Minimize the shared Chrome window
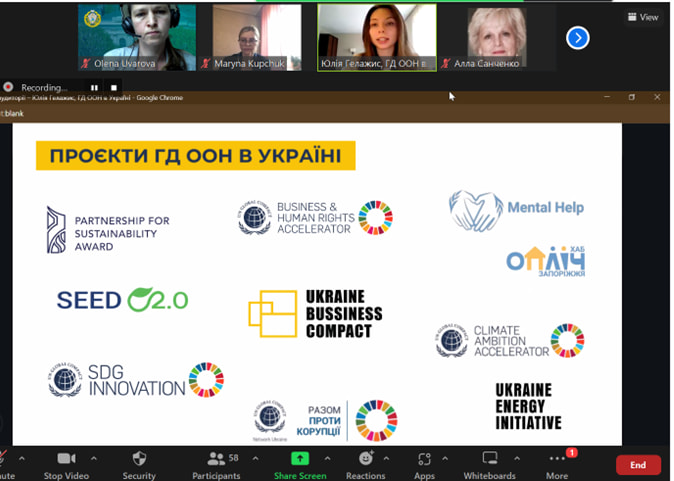 pyautogui.click(x=607, y=97)
